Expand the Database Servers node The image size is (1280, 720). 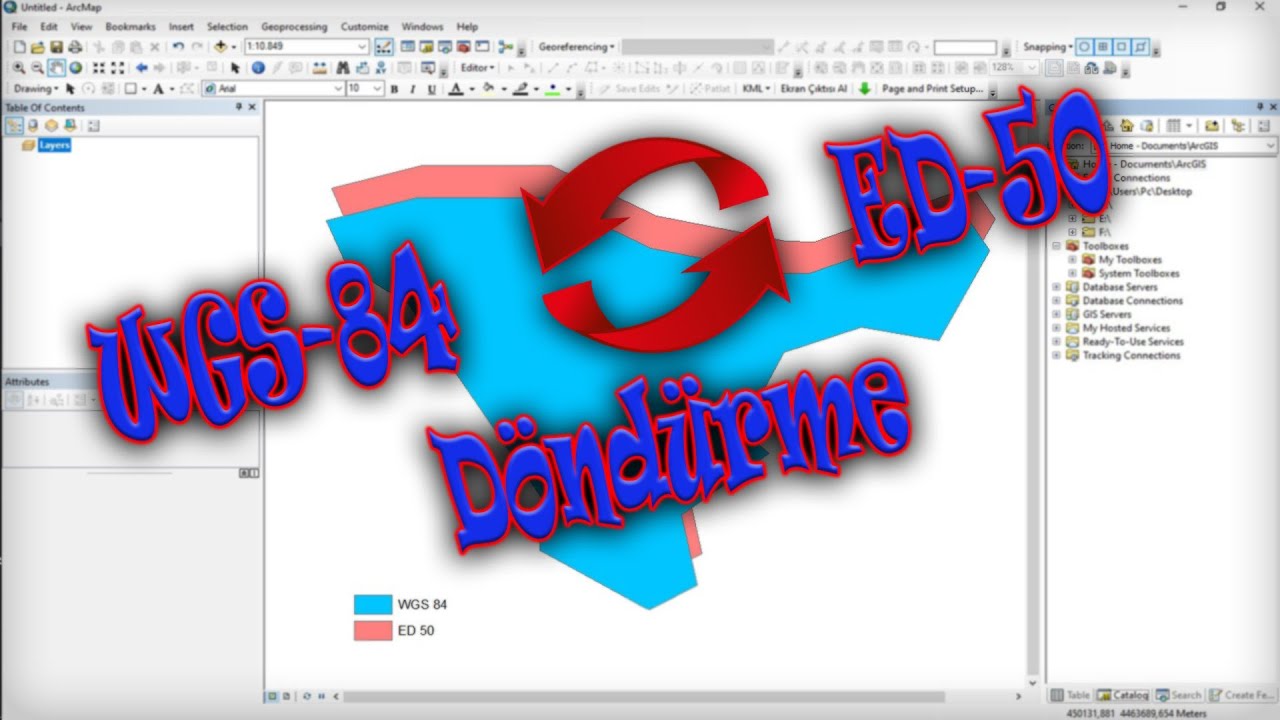click(x=1056, y=287)
